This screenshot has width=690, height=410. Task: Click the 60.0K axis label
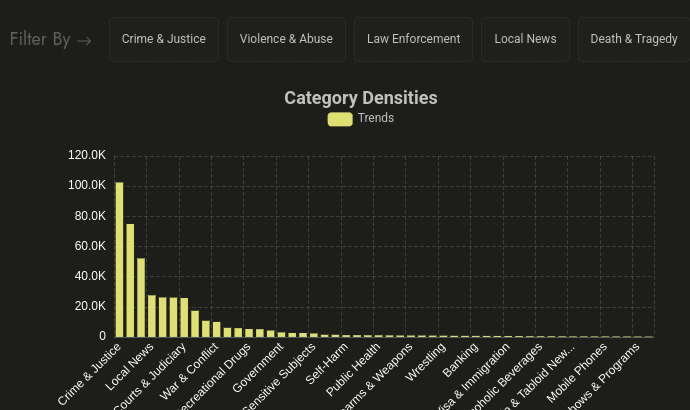tap(90, 246)
